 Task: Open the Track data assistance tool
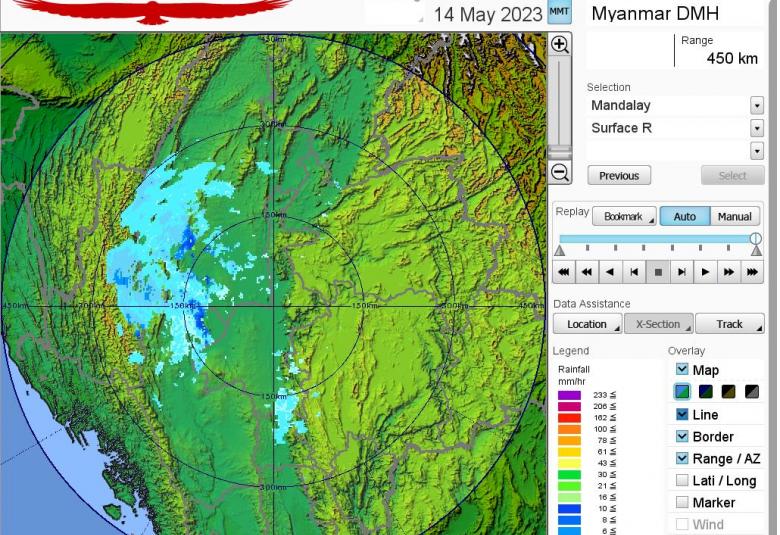point(730,324)
